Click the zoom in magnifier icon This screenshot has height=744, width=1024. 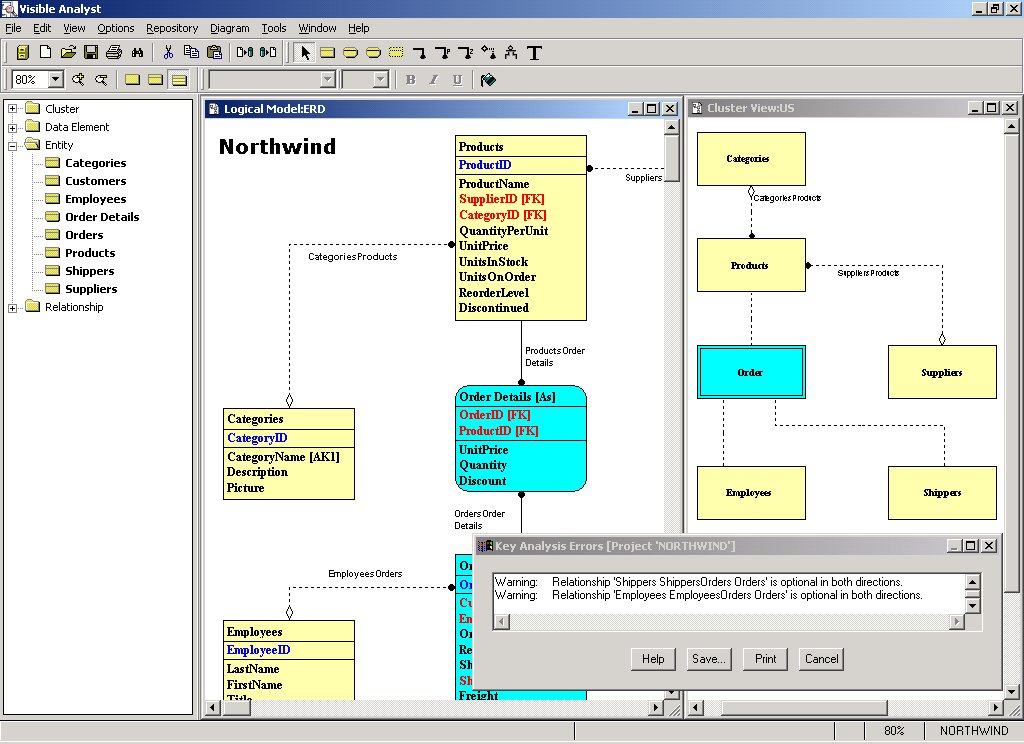pos(78,80)
